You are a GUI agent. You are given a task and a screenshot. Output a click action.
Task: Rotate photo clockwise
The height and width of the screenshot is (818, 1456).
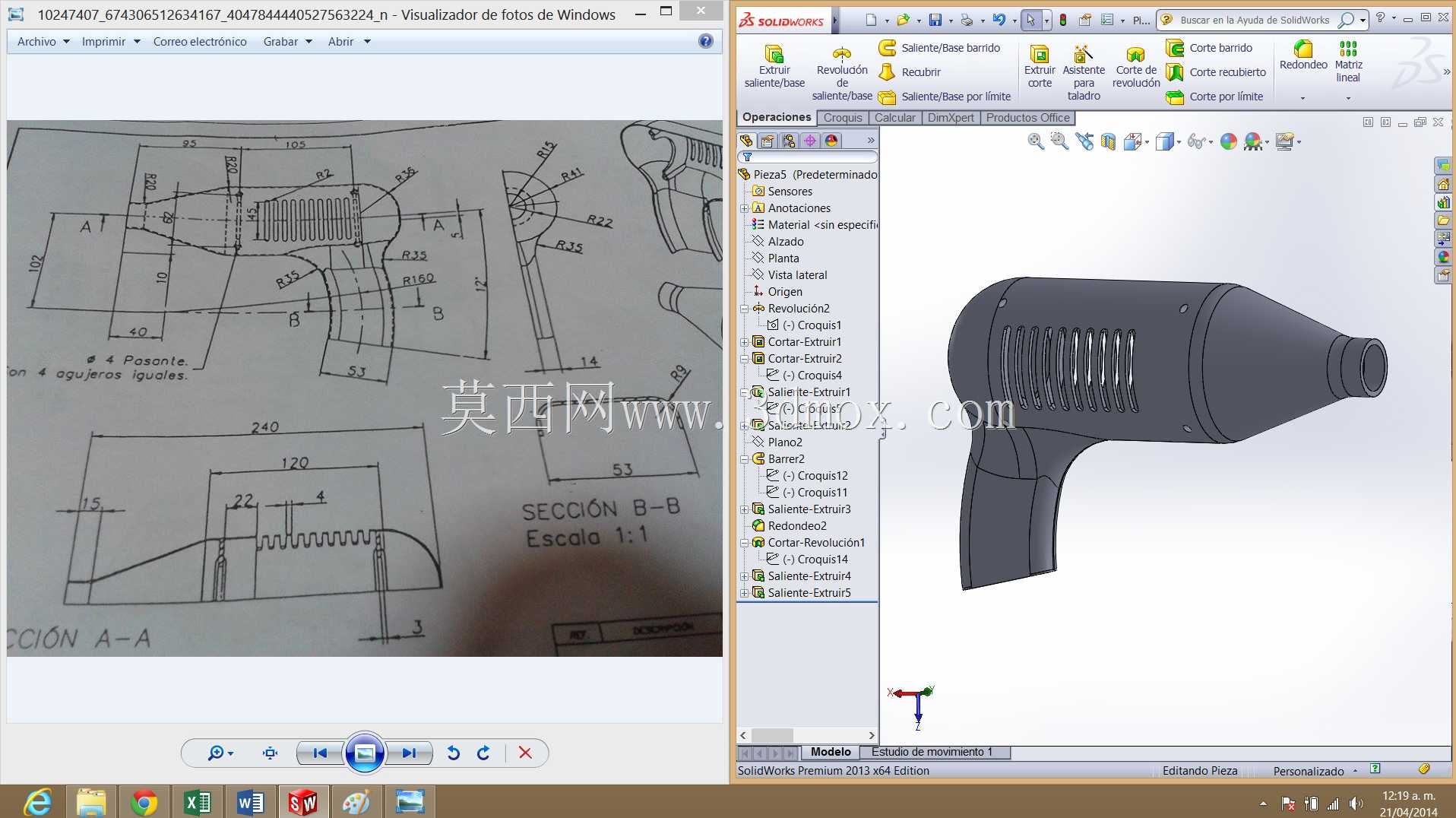click(x=483, y=753)
